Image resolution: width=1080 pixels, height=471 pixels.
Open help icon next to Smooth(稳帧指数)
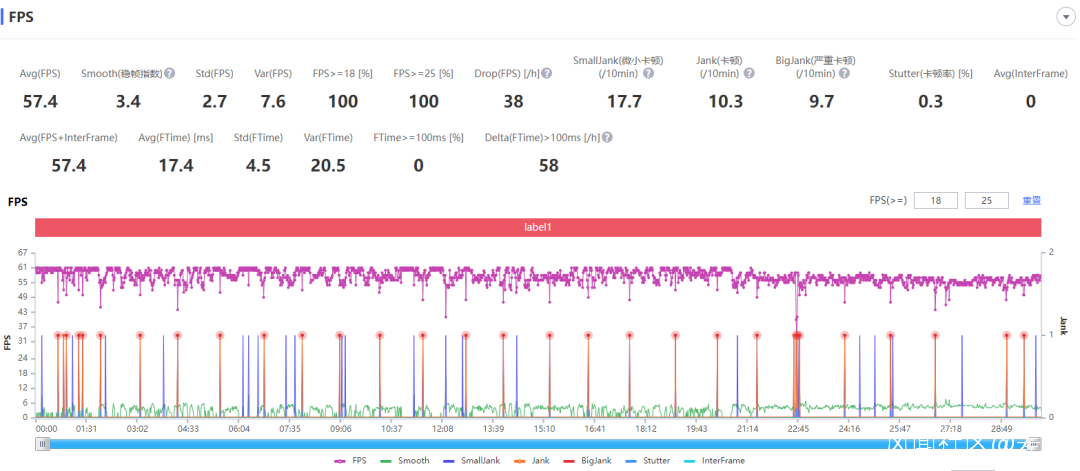coord(169,73)
